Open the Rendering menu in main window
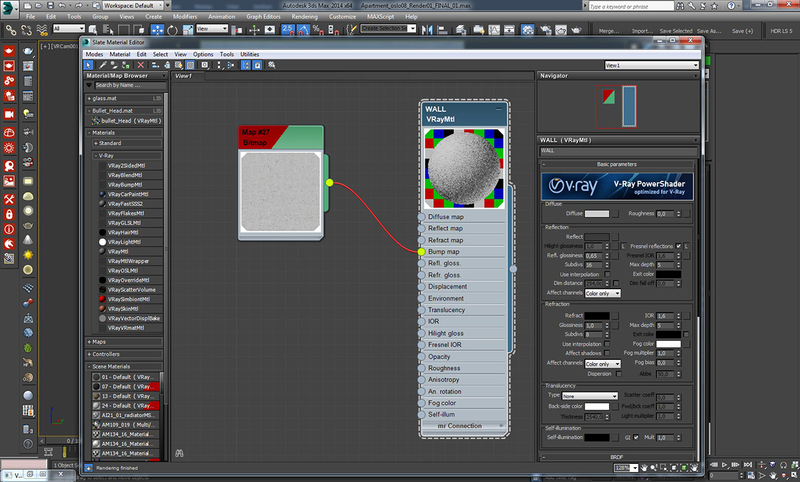 click(305, 17)
